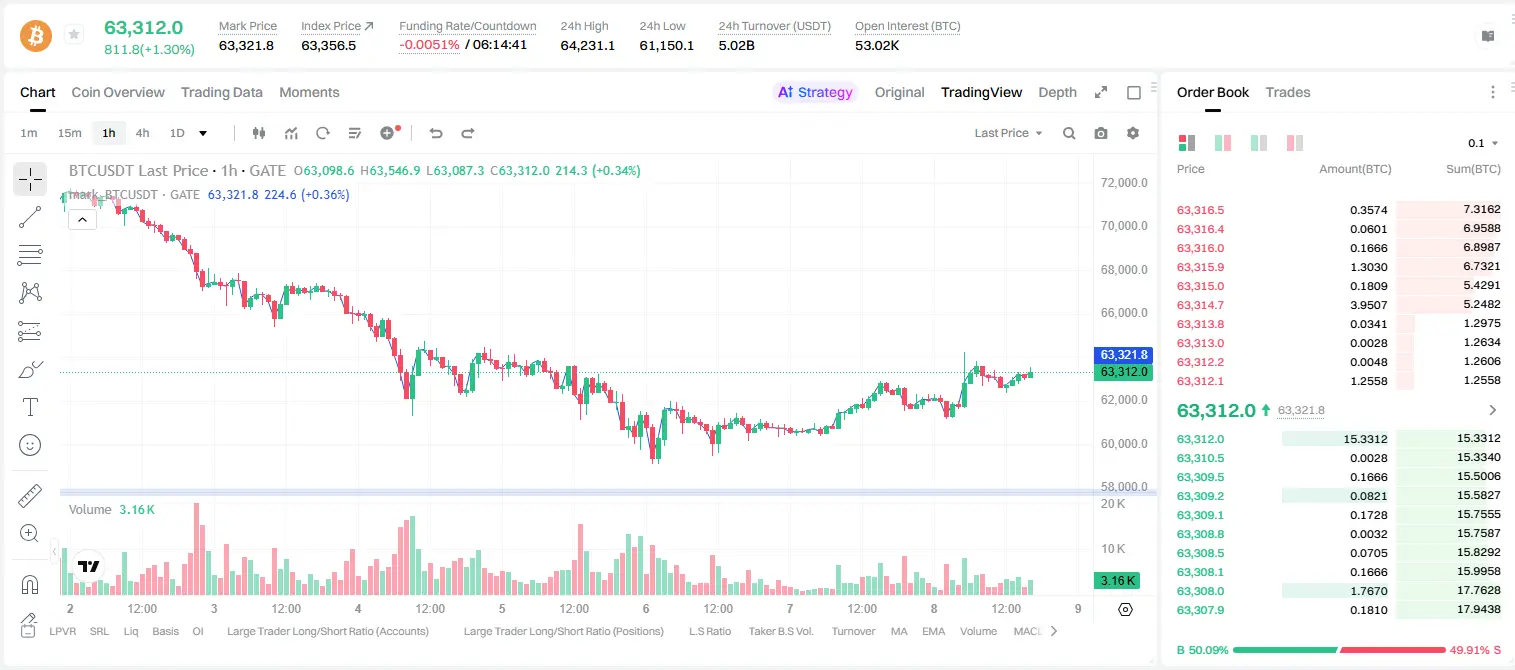Screen dimensions: 1515x670
Task: Open the AI Strategy button
Action: [815, 92]
